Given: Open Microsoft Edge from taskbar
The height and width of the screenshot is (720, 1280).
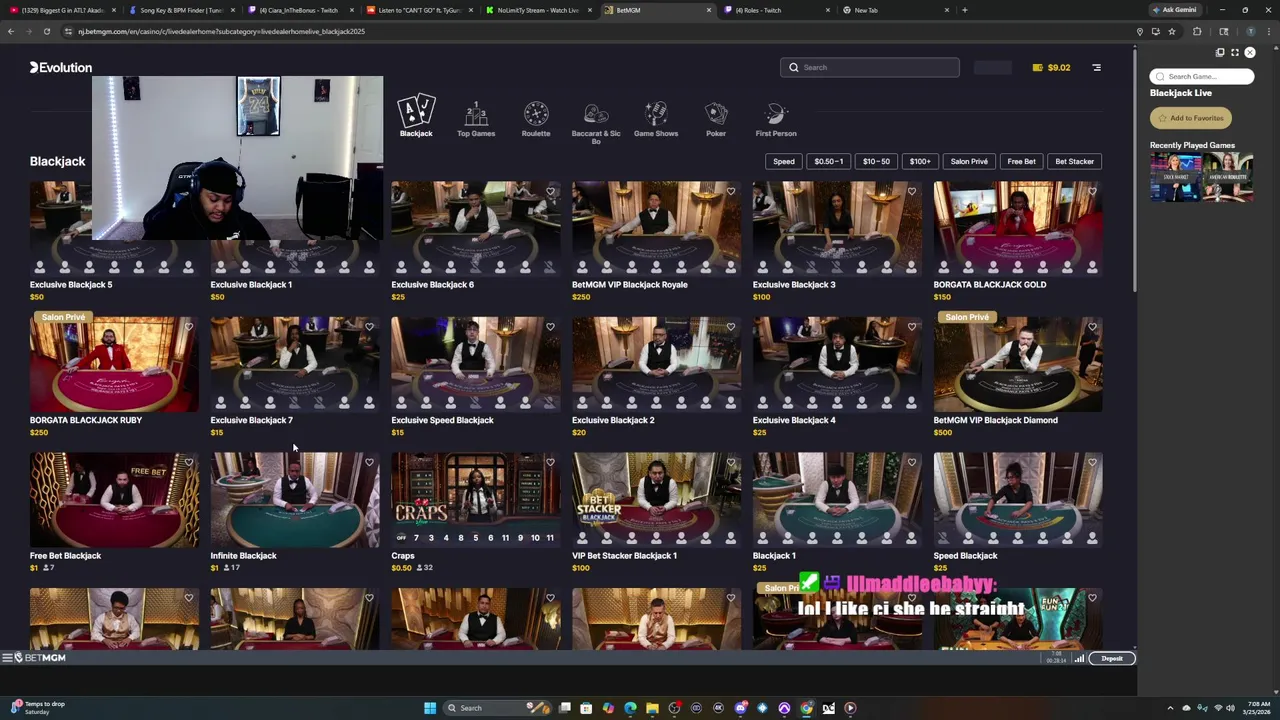Looking at the screenshot, I should pos(630,708).
